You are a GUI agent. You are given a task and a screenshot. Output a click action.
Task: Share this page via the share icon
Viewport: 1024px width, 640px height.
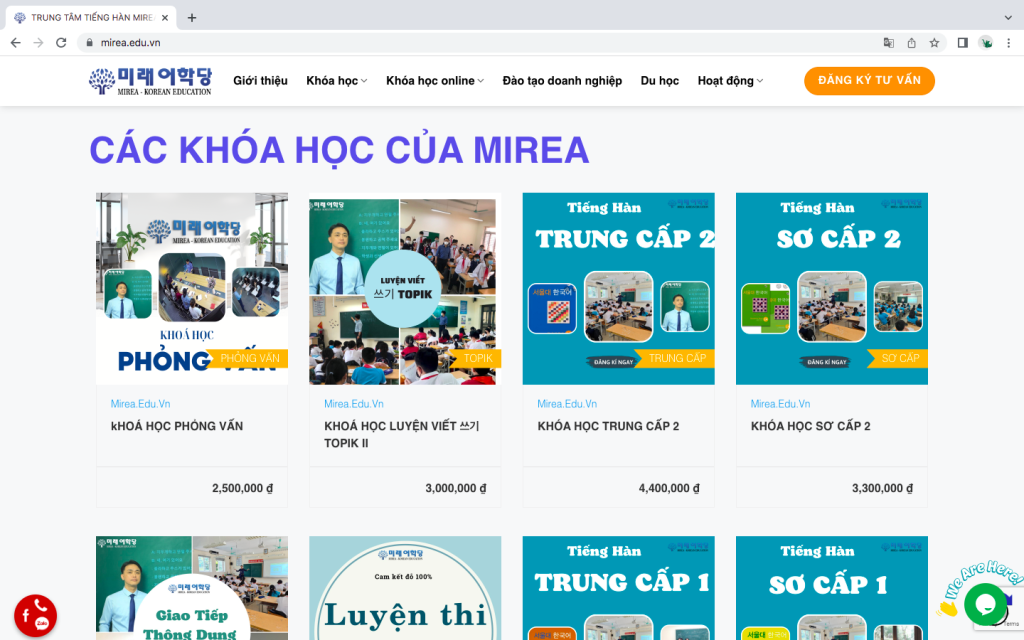click(911, 43)
